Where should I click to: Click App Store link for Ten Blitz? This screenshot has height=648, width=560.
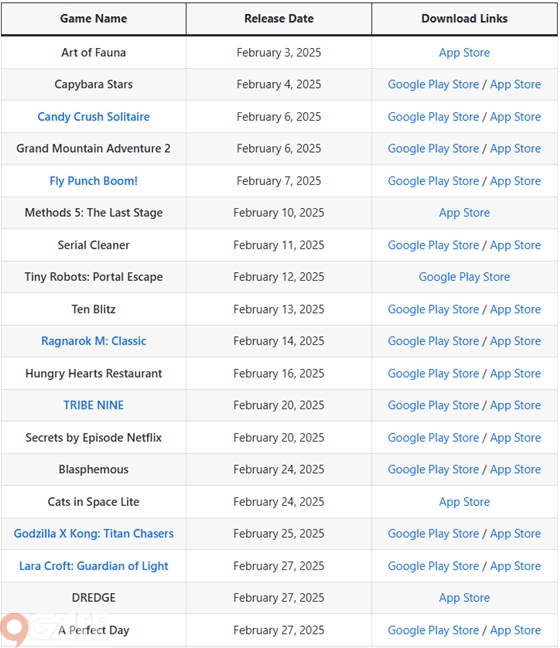(x=515, y=309)
